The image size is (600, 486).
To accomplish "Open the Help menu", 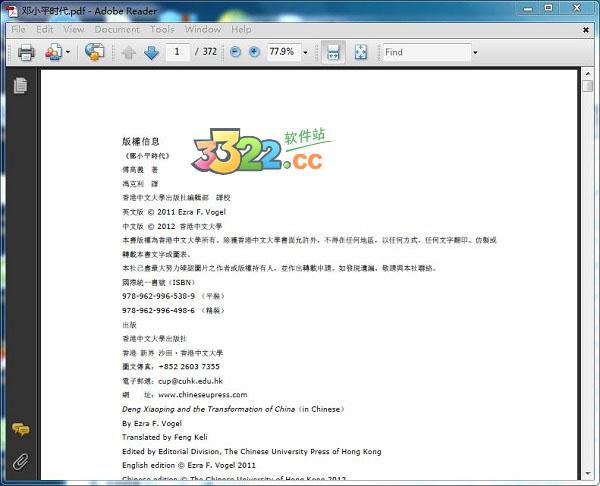I will click(241, 29).
